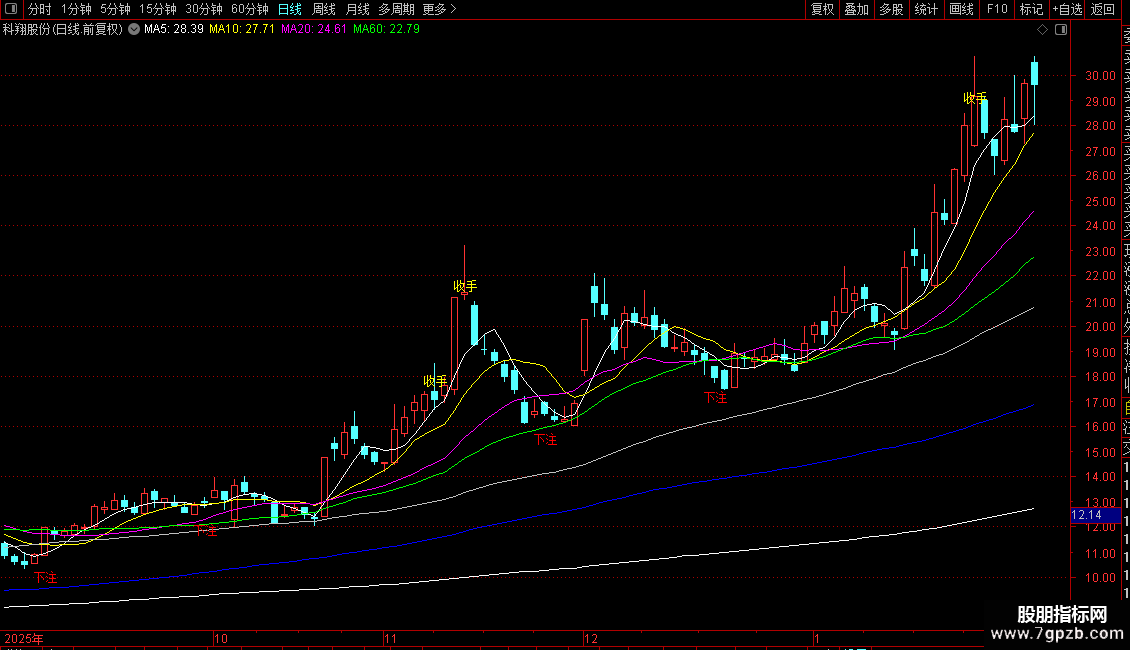Click the 复权 adjustment button
This screenshot has width=1130, height=650.
click(x=822, y=9)
